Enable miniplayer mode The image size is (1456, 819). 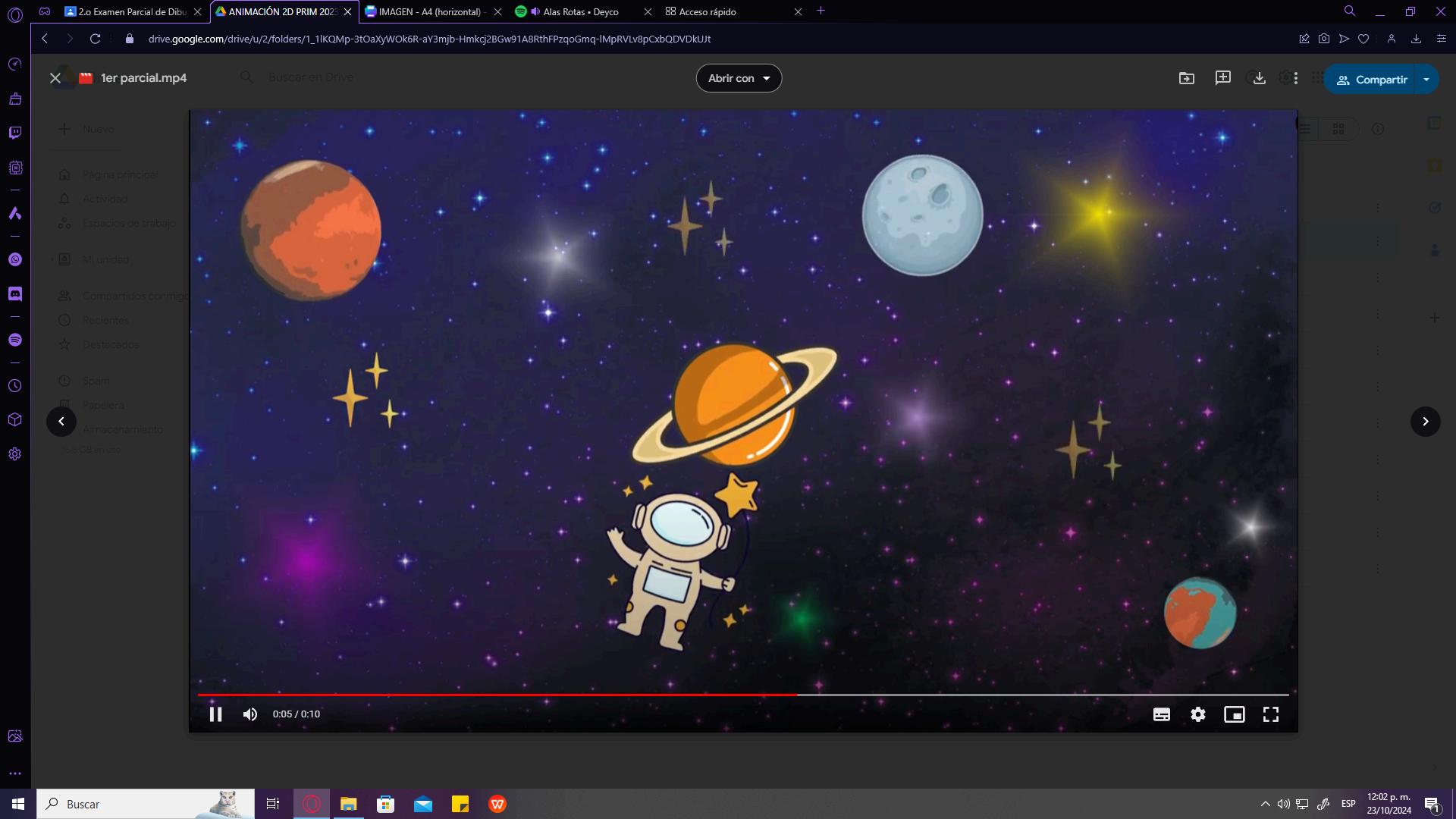(x=1234, y=714)
